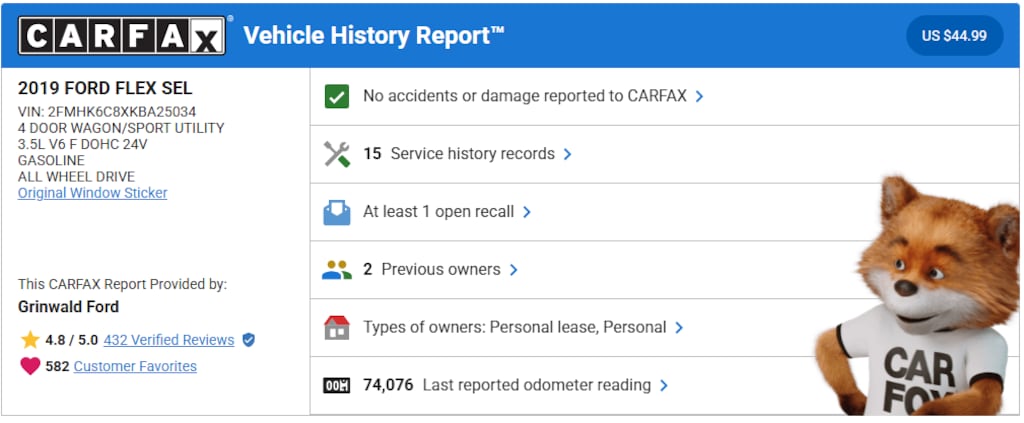Image resolution: width=1024 pixels, height=423 pixels.
Task: Expand the 15 service history records chevron
Action: (567, 154)
